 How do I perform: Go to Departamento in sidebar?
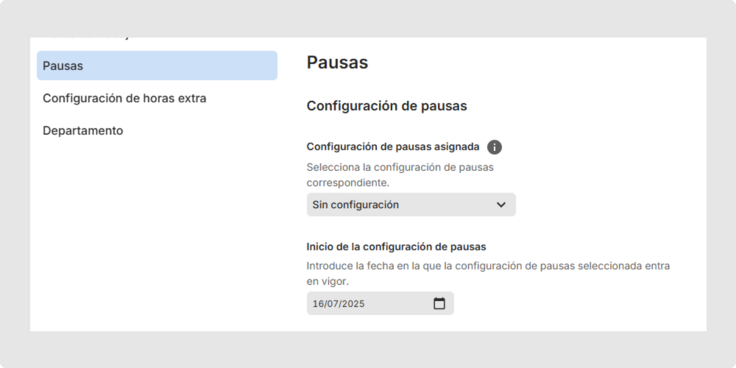pos(83,131)
